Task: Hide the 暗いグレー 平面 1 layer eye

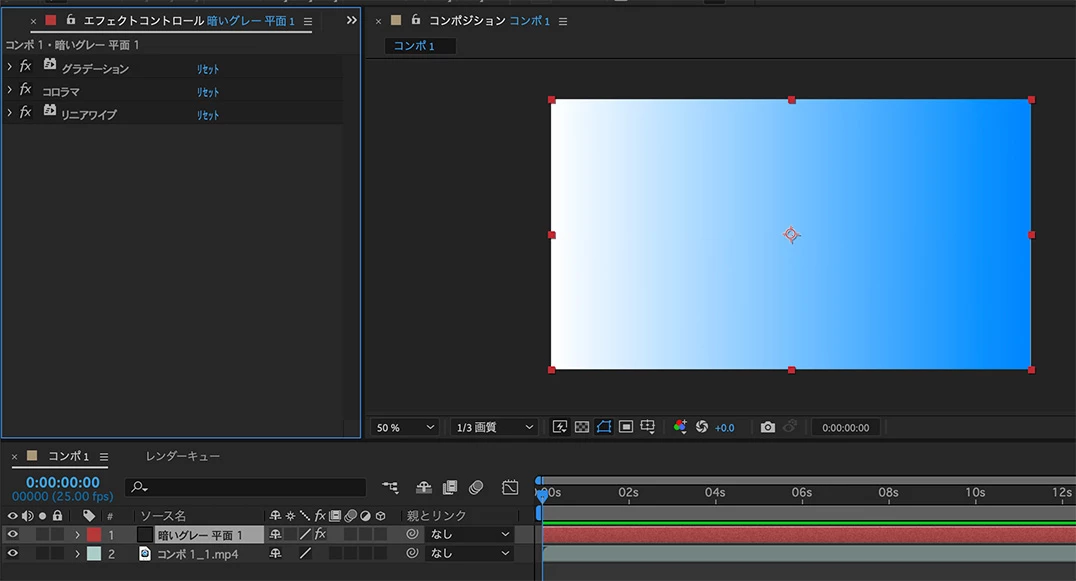Action: tap(12, 534)
